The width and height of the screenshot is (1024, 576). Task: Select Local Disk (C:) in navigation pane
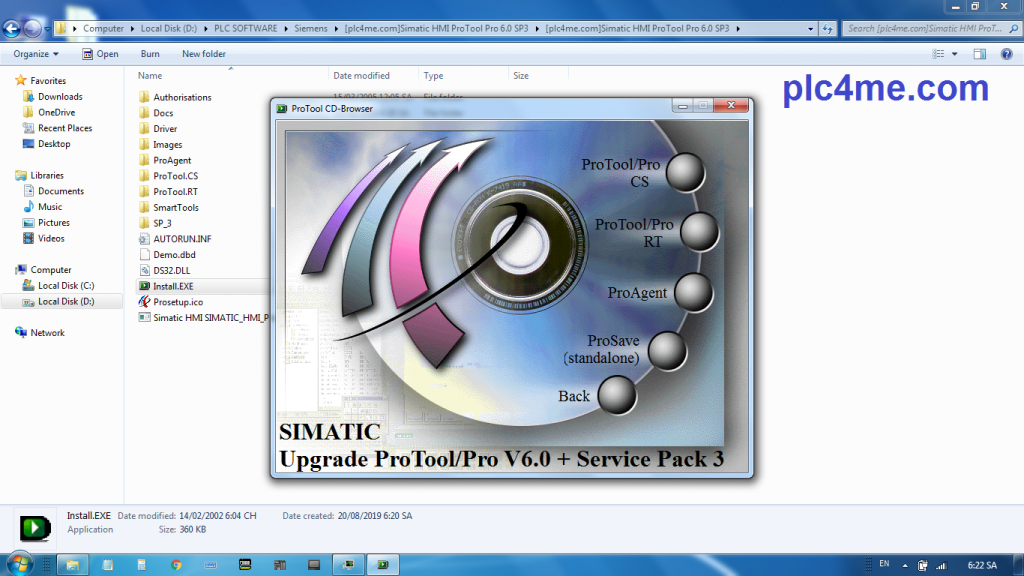point(65,286)
